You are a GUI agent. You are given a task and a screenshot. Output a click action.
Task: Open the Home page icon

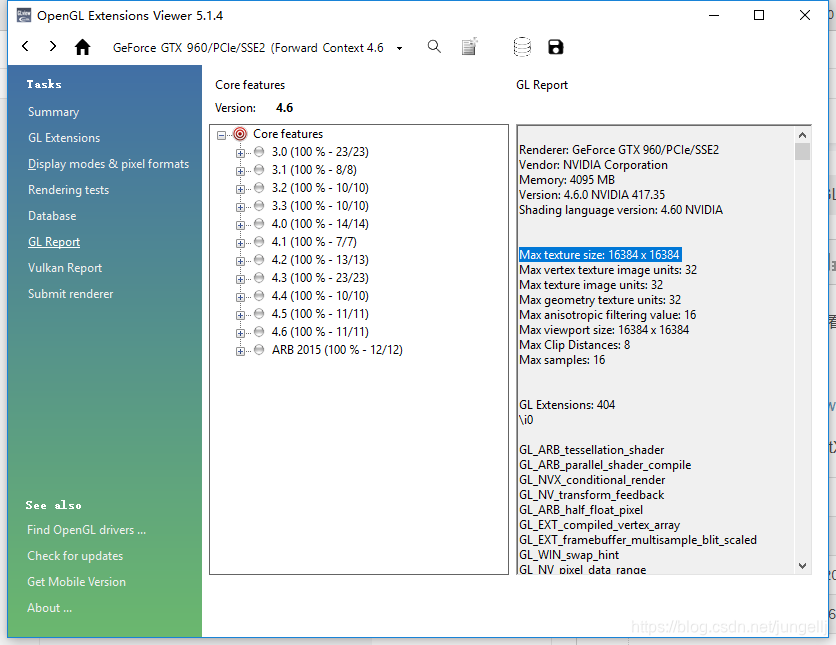click(x=82, y=47)
